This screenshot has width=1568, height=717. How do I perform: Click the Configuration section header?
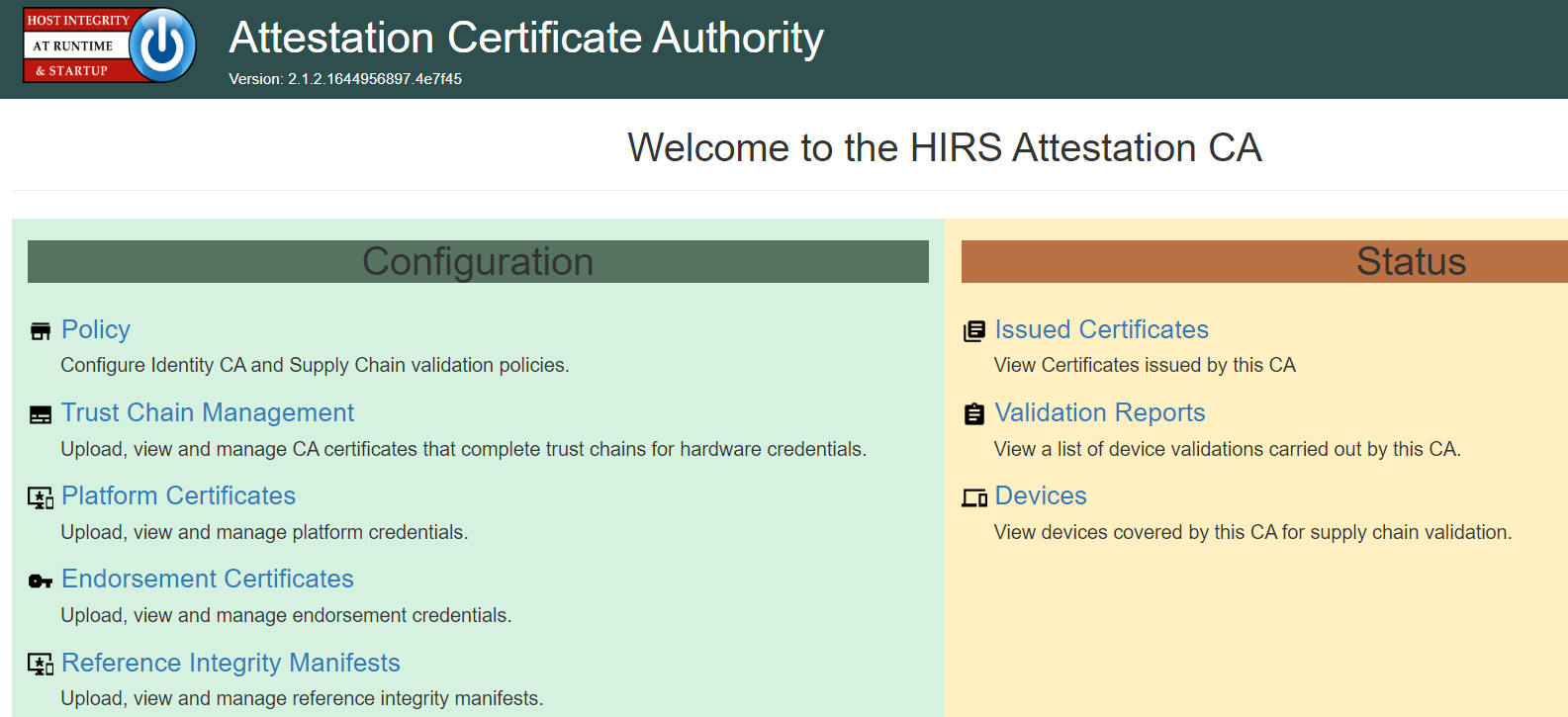pyautogui.click(x=478, y=261)
